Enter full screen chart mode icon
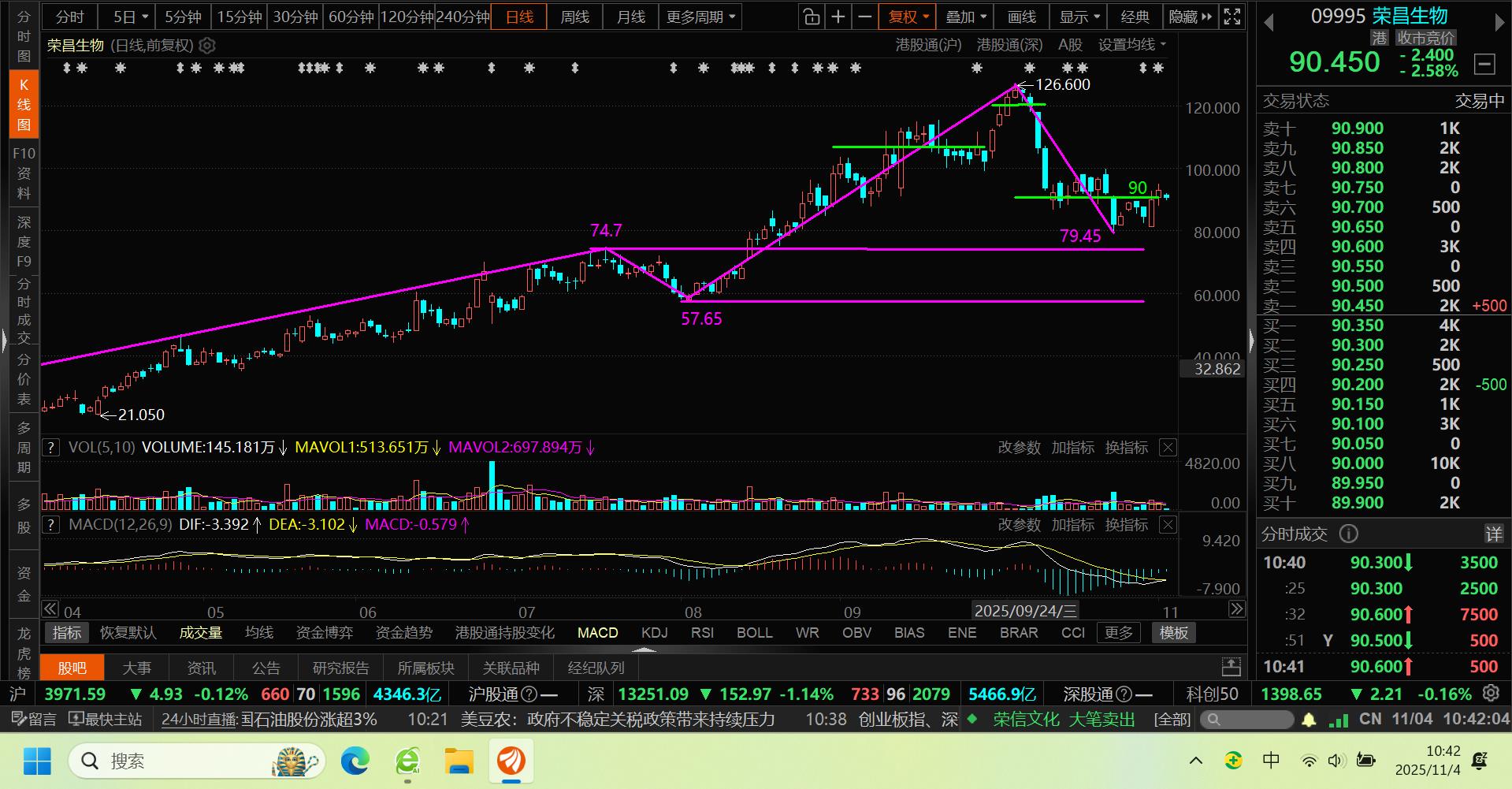 (1232, 17)
